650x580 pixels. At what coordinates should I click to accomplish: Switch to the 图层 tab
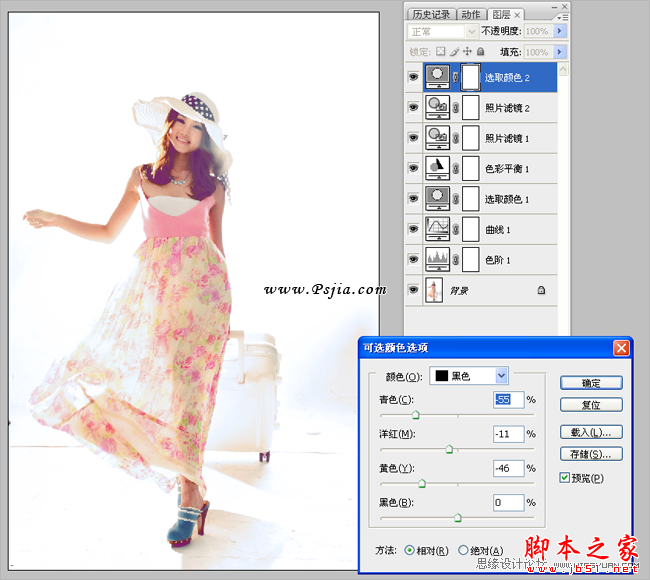tap(501, 15)
